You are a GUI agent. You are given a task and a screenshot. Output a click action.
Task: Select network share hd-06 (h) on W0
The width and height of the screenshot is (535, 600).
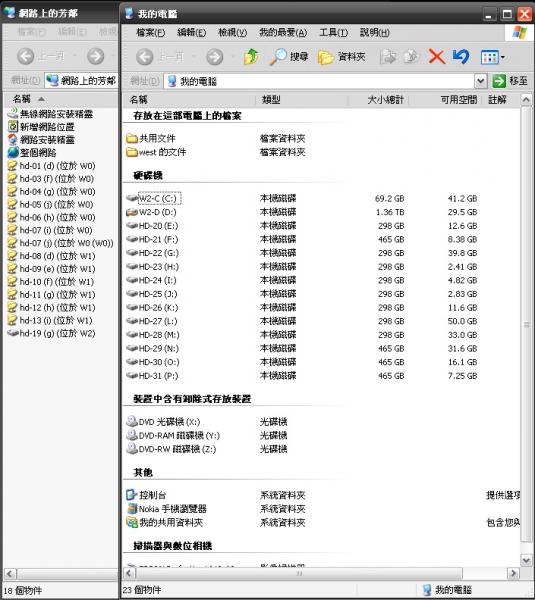[x=51, y=217]
